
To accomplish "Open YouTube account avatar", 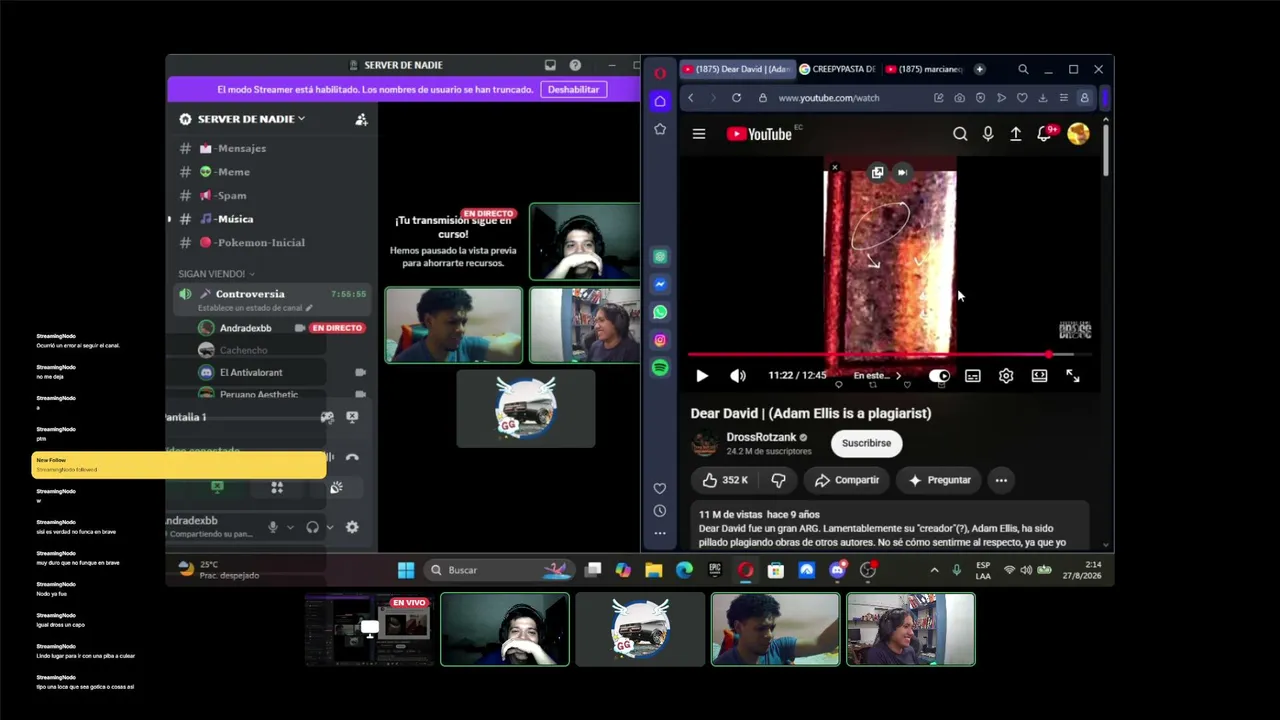I will [x=1078, y=134].
